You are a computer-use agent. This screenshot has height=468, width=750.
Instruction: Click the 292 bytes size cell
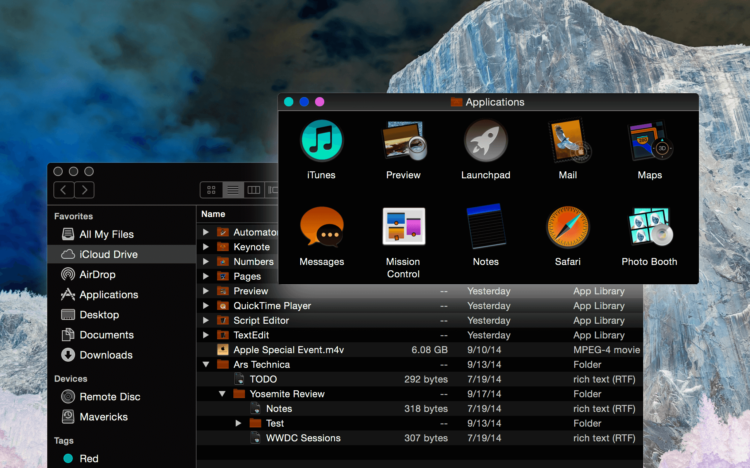click(x=426, y=379)
